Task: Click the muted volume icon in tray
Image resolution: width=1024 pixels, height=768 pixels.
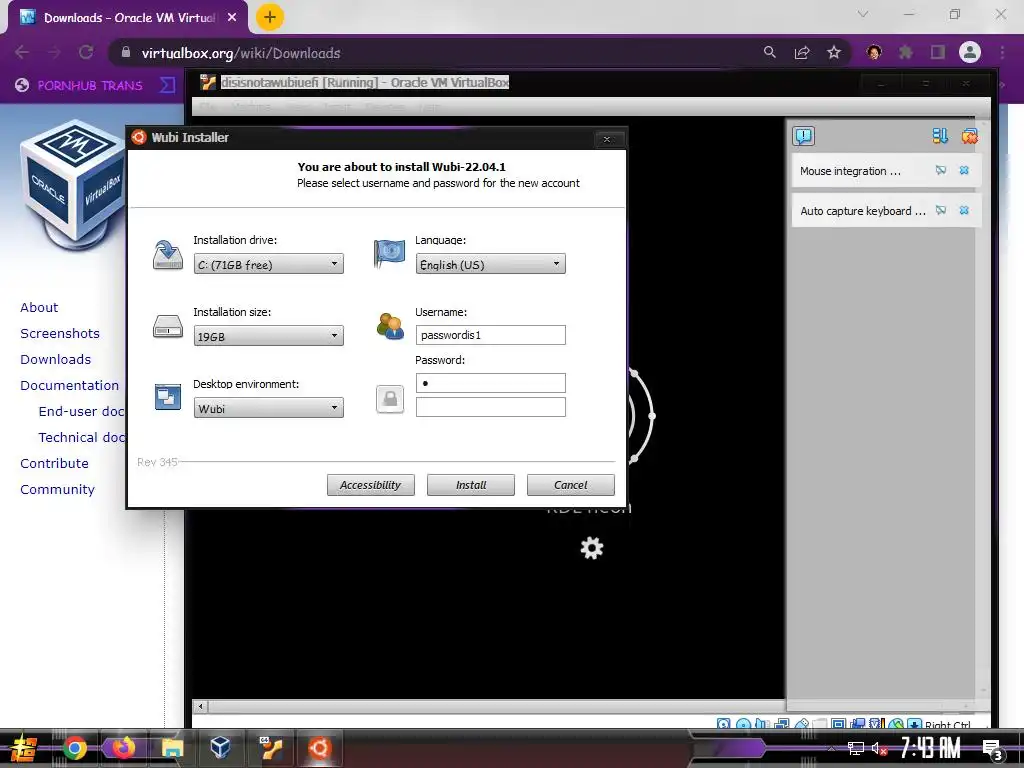Action: pos(880,748)
